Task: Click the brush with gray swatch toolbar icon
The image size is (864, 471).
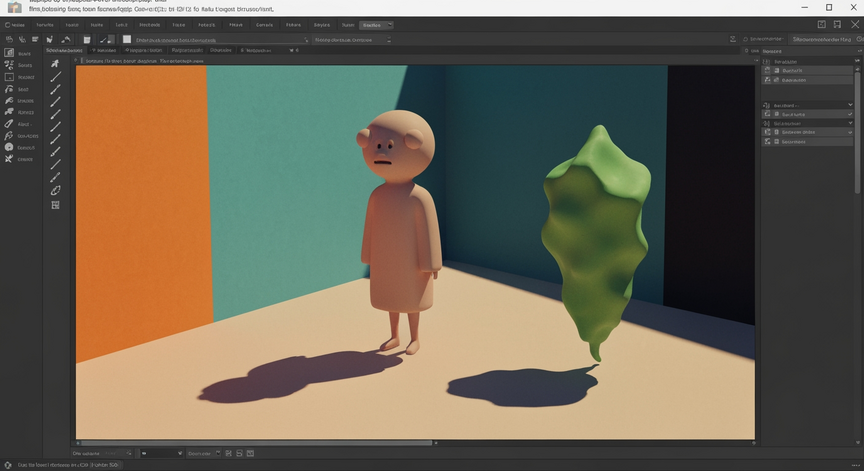Action: point(107,40)
